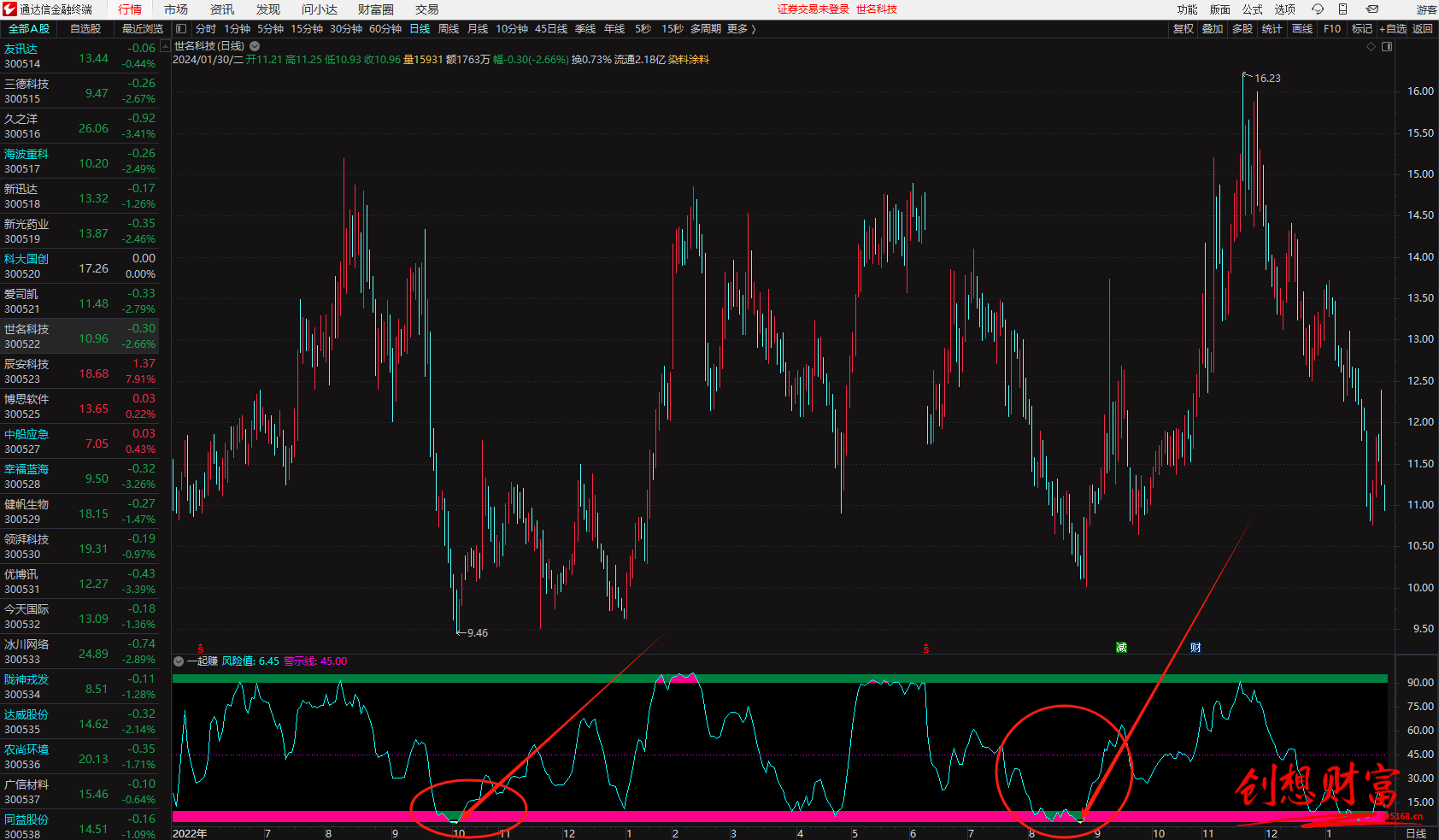Screen dimensions: 1439x840
Task: Open the 行情 tab
Action: pyautogui.click(x=130, y=9)
